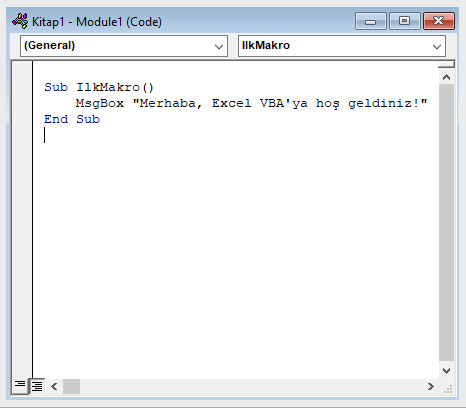
Task: Expand the IlkMakro procedure dropdown arrow
Action: point(437,46)
